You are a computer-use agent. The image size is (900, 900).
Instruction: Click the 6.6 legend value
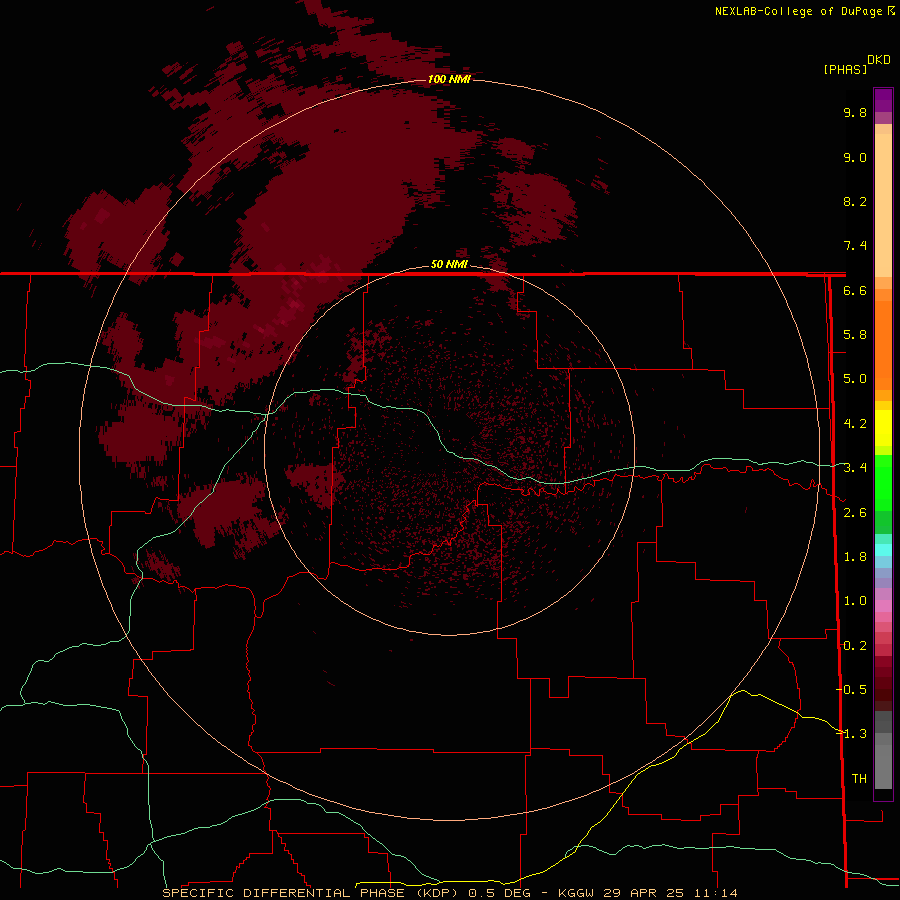tap(855, 290)
